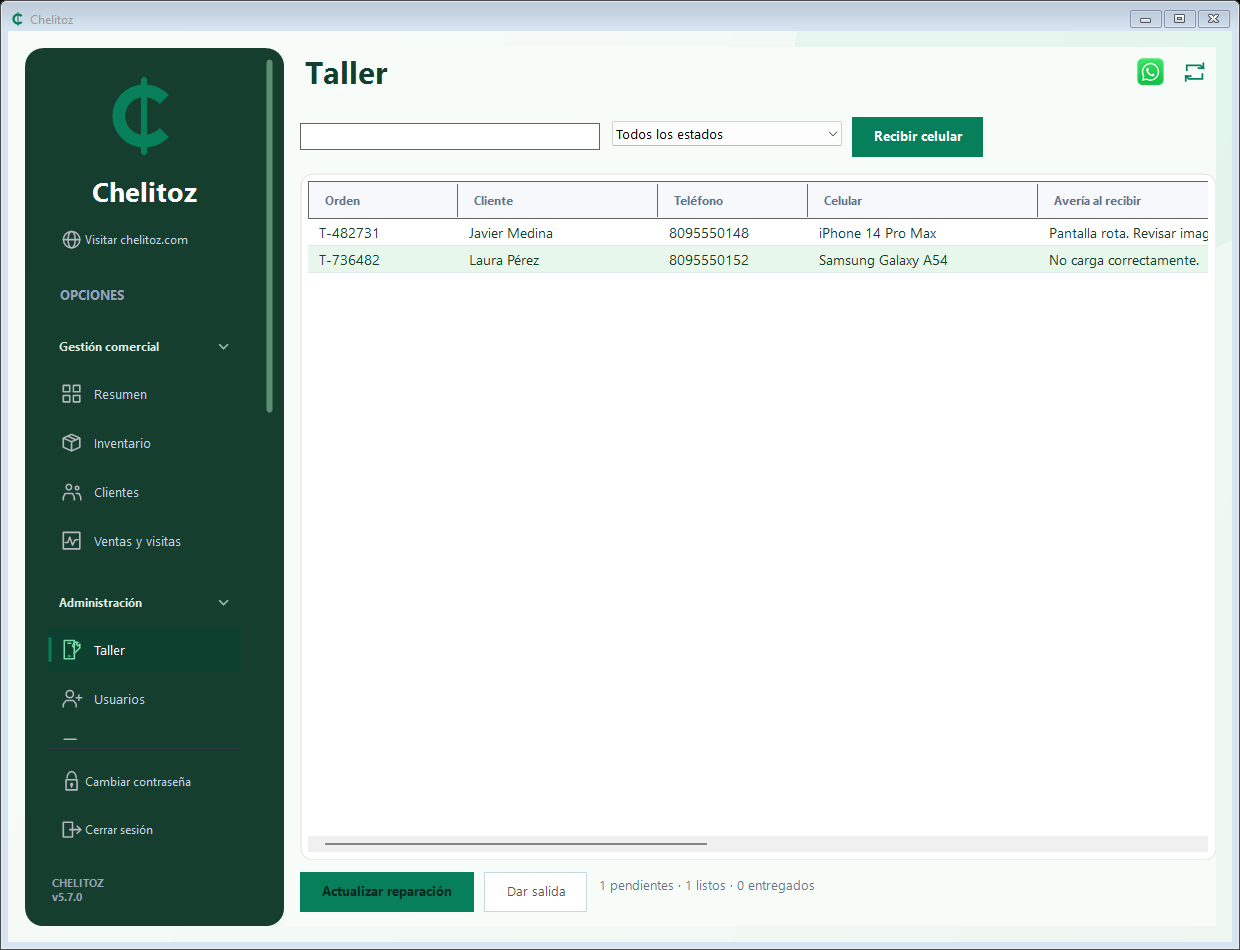Click the Avería al recibir column header
This screenshot has height=950, width=1240.
coord(1123,201)
